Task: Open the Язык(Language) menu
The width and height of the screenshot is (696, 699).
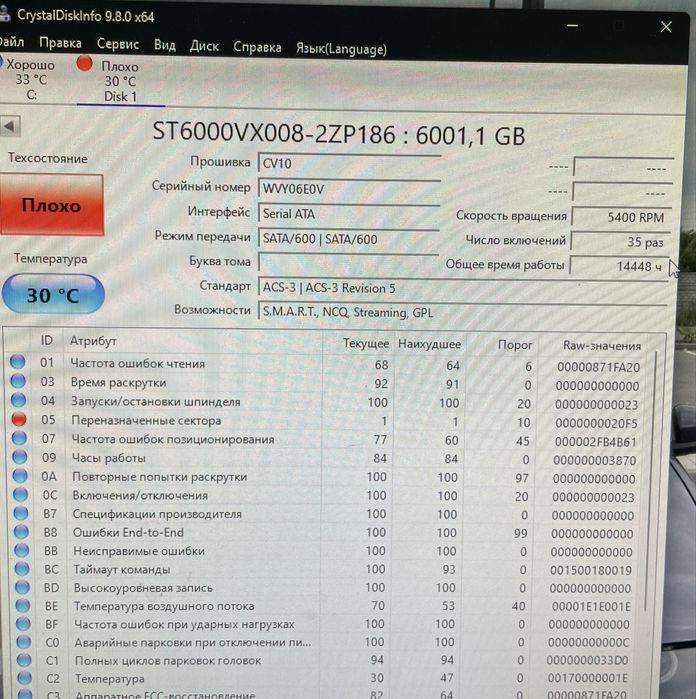Action: [341, 49]
